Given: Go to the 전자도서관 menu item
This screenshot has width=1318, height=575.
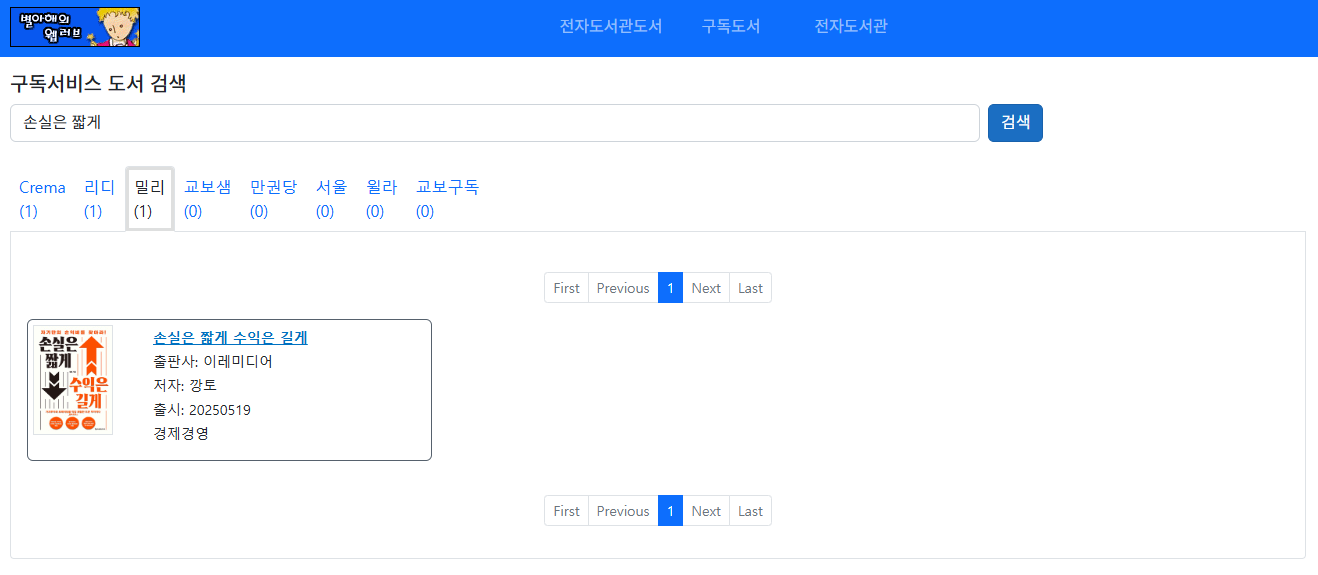Looking at the screenshot, I should [851, 26].
